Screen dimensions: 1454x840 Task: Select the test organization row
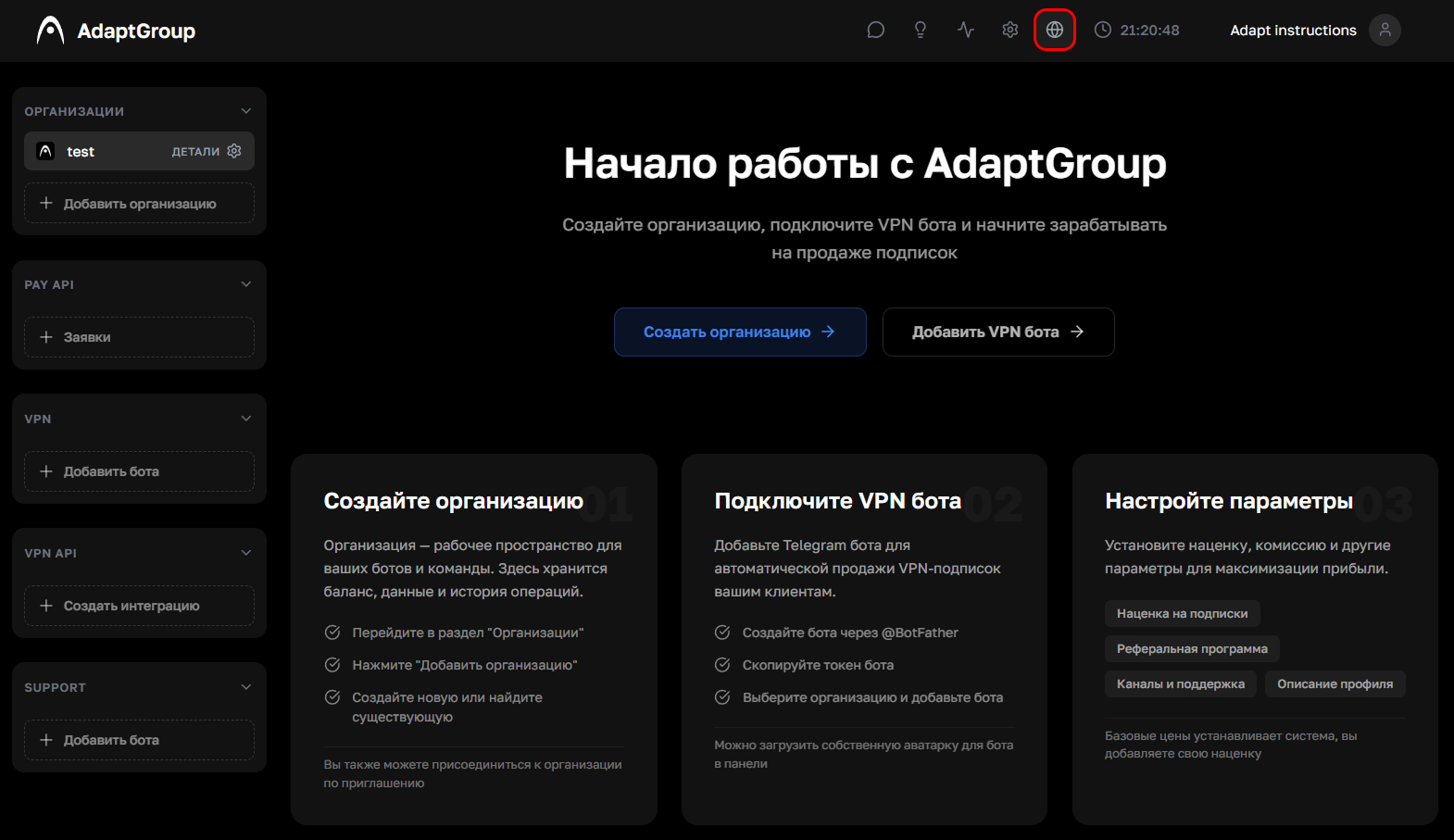click(x=139, y=151)
